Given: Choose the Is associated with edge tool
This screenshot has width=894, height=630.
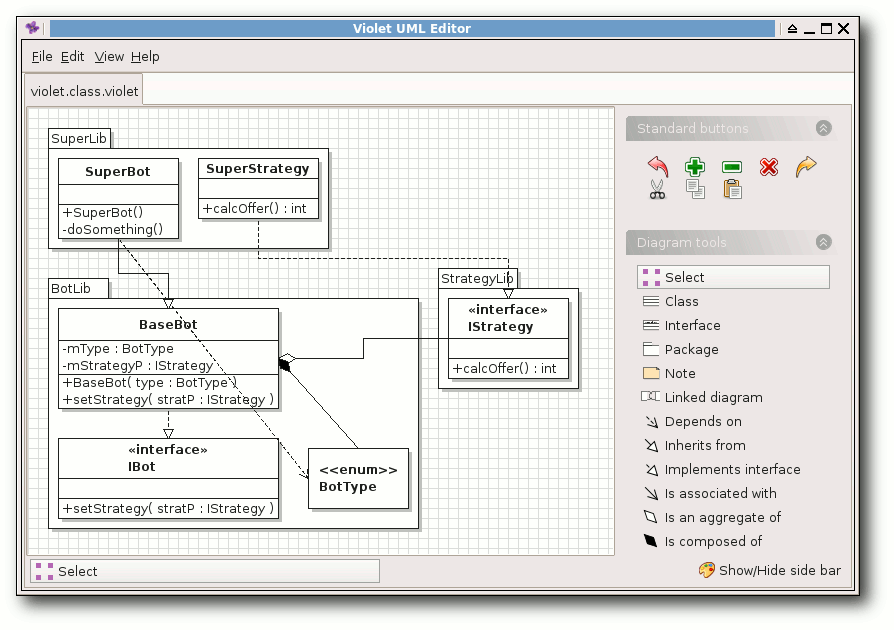Looking at the screenshot, I should click(709, 493).
